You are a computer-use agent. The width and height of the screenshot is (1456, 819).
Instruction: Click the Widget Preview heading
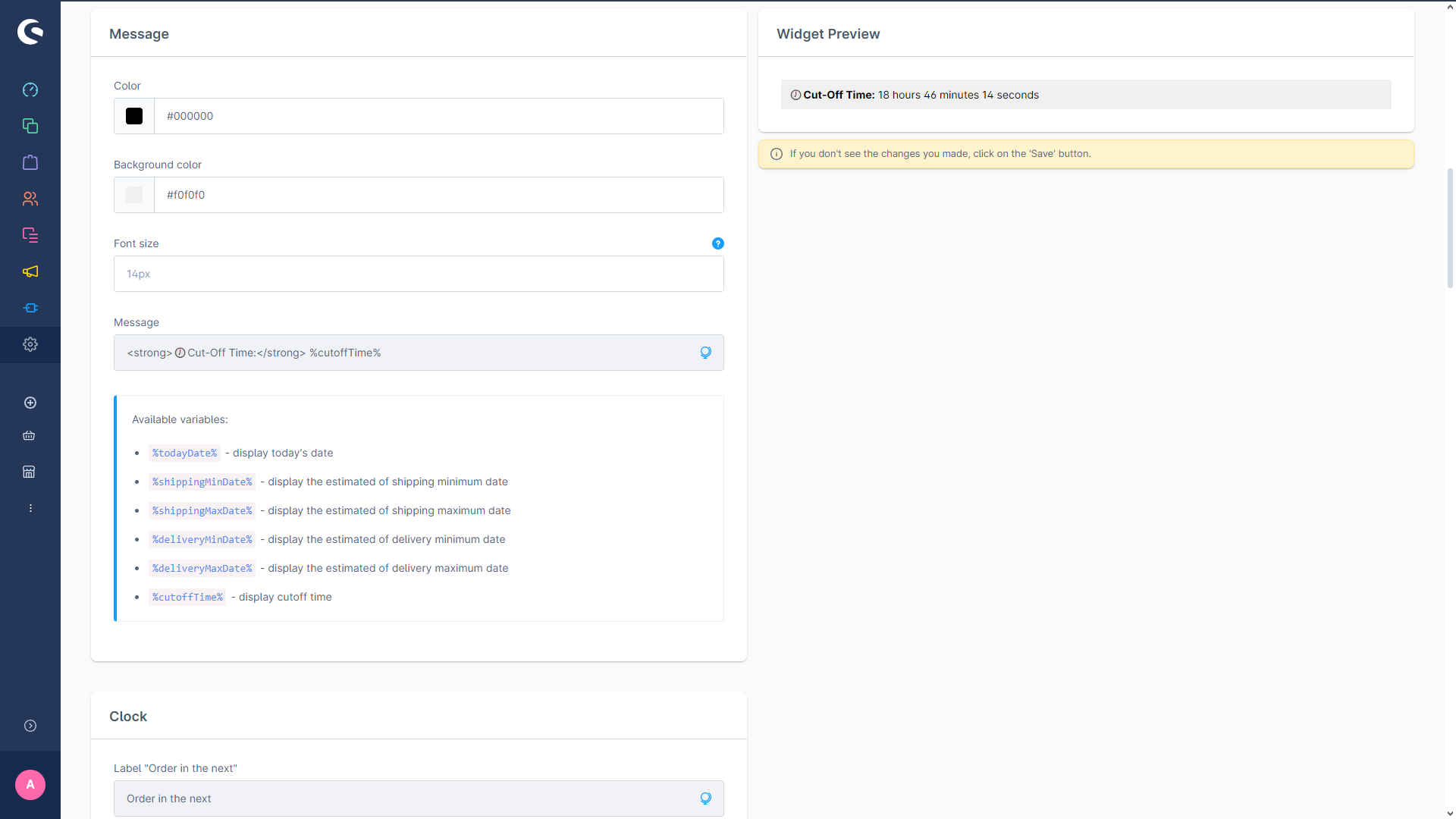click(x=828, y=34)
